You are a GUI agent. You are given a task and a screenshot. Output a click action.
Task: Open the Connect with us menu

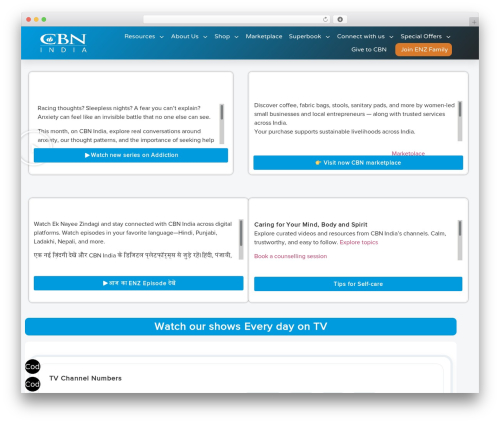pos(361,36)
